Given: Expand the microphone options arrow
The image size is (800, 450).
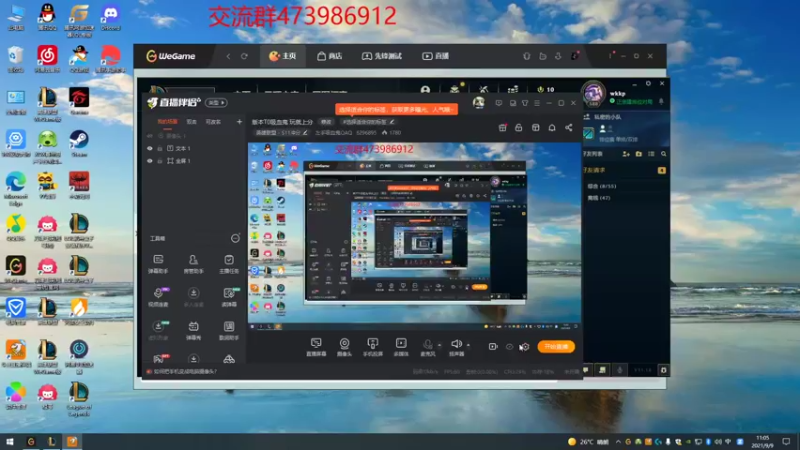Looking at the screenshot, I should (x=440, y=345).
